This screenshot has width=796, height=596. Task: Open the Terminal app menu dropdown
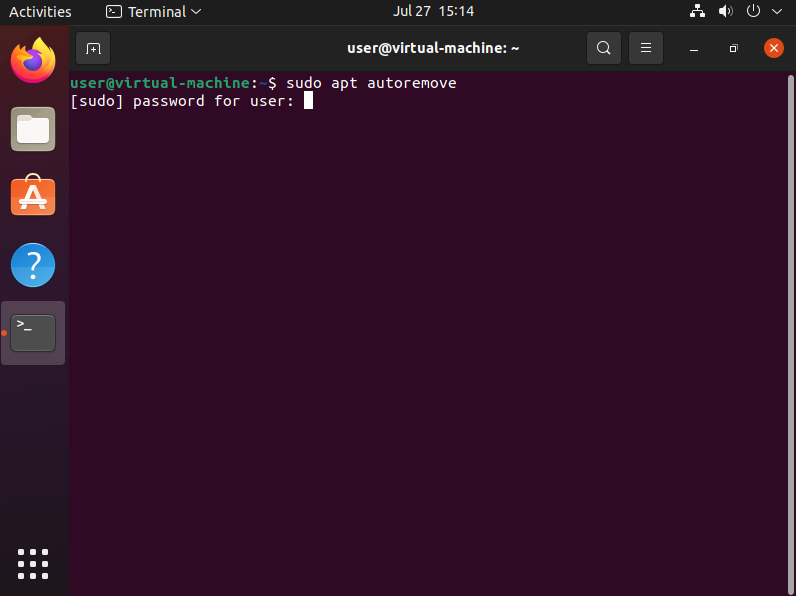(x=154, y=12)
